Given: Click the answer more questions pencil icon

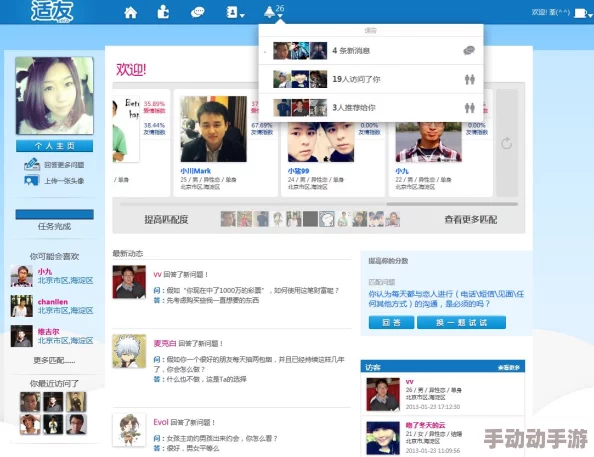Looking at the screenshot, I should coord(32,164).
